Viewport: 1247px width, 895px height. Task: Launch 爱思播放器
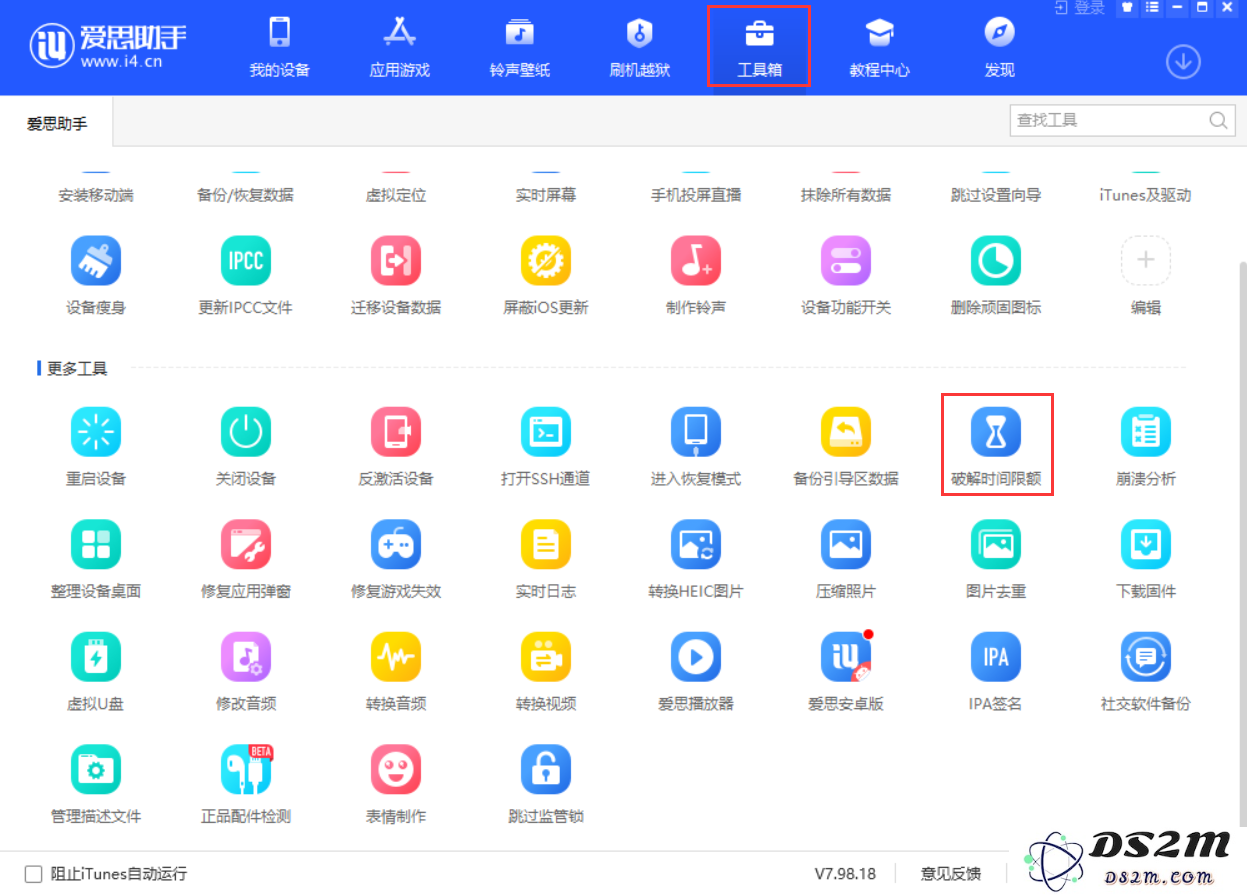[x=696, y=657]
